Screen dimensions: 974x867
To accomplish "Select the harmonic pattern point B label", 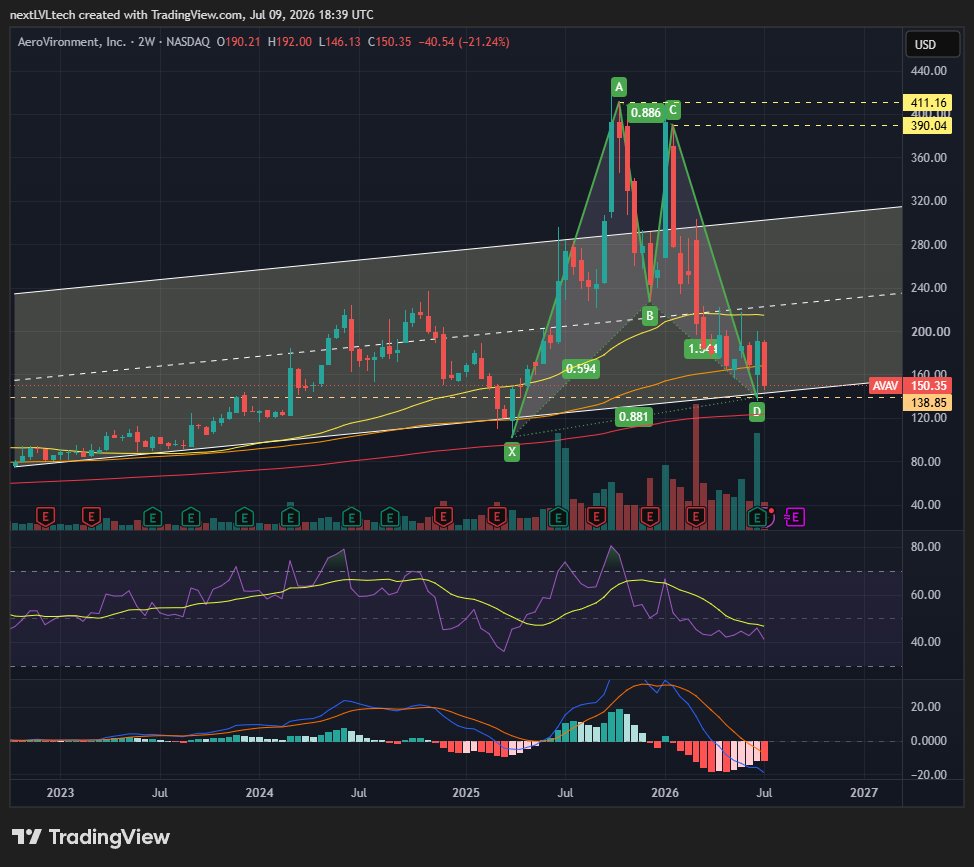I will (x=650, y=315).
